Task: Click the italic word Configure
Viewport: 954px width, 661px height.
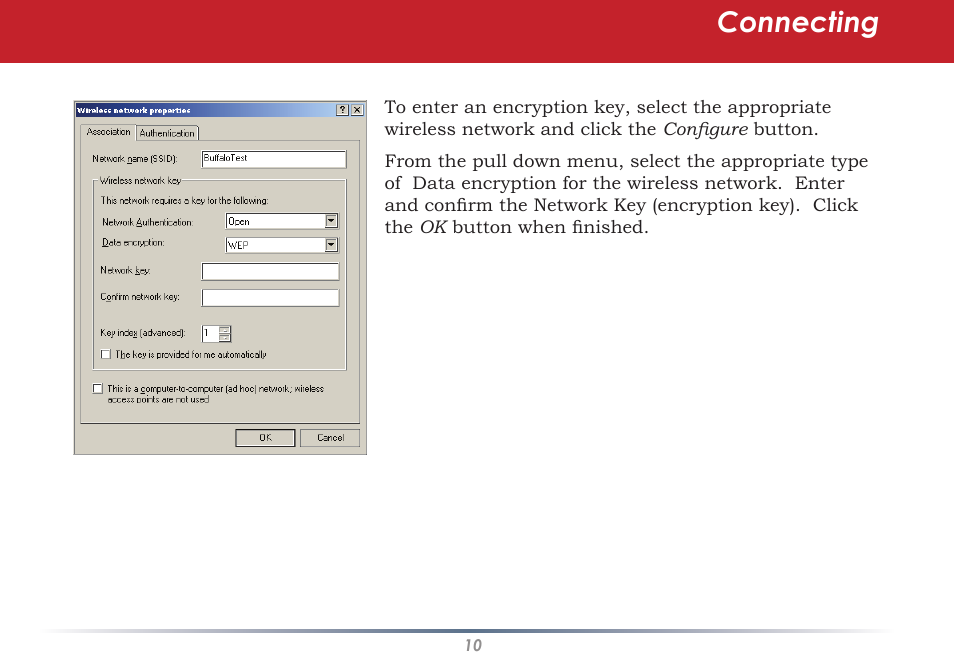Action: [705, 130]
